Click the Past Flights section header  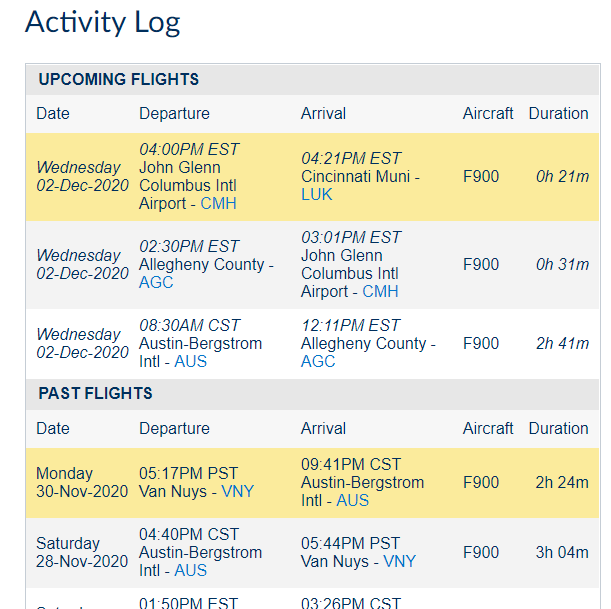[96, 394]
